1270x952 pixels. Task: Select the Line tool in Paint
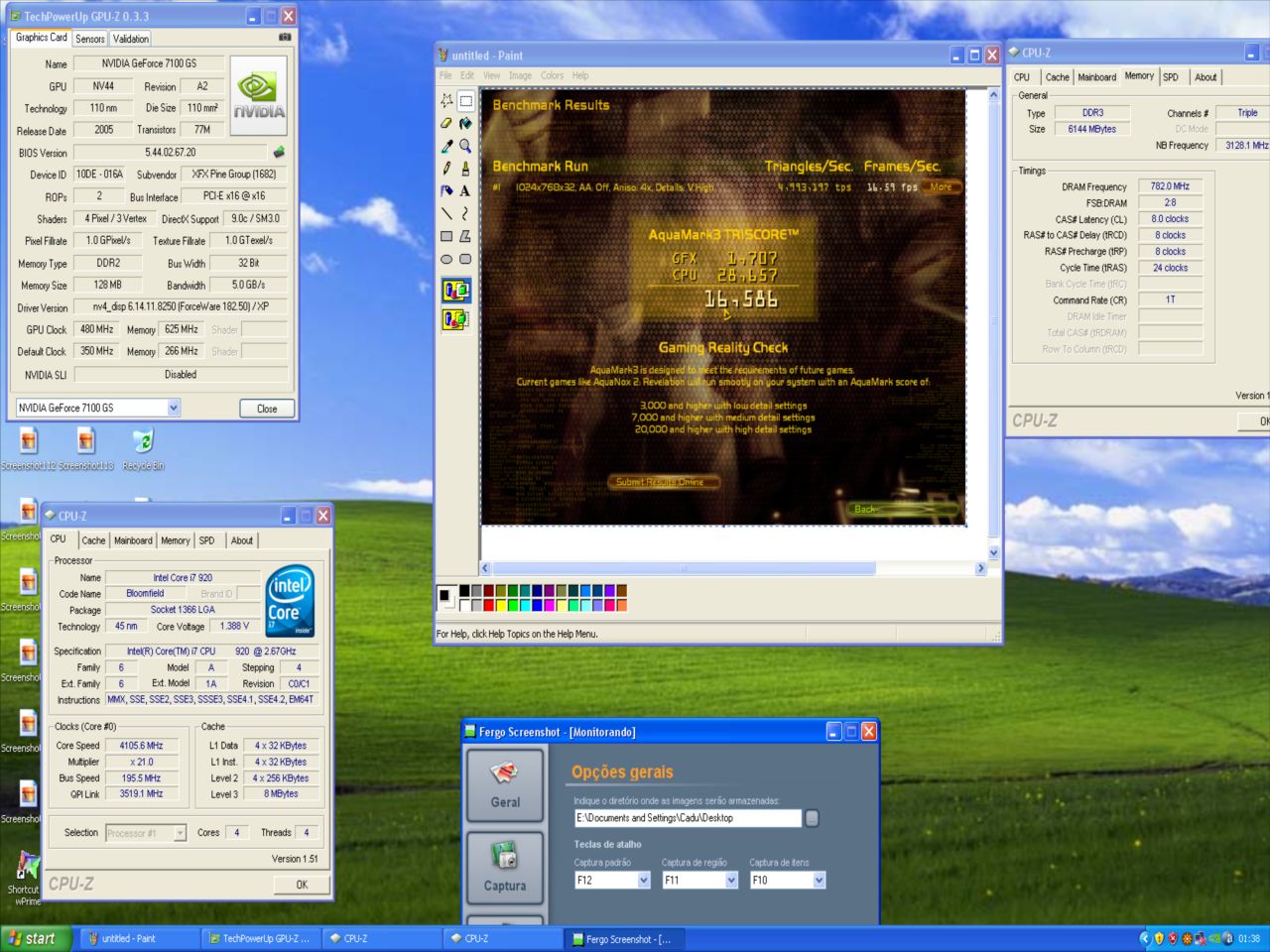point(446,213)
